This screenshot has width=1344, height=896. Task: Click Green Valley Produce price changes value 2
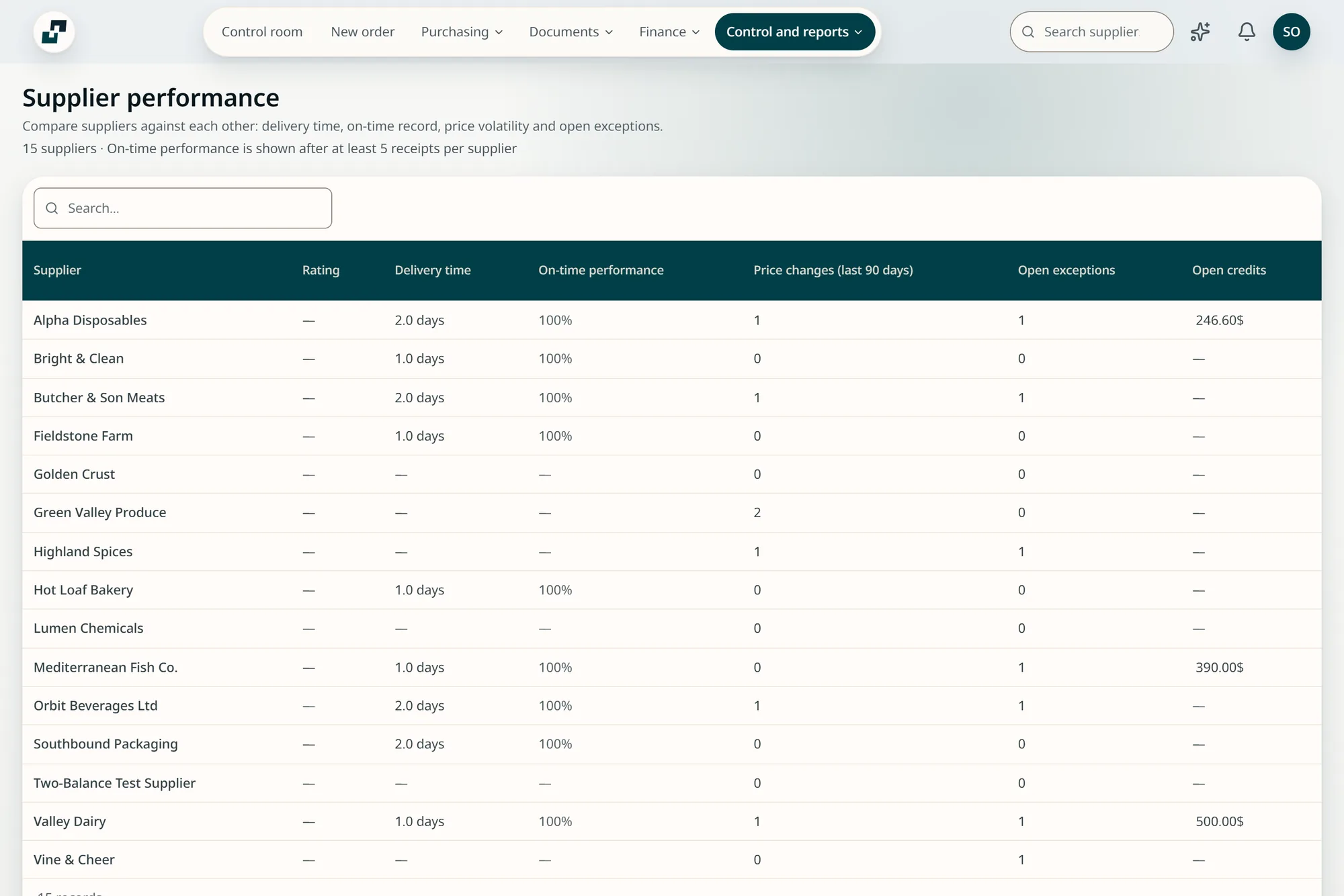(757, 512)
